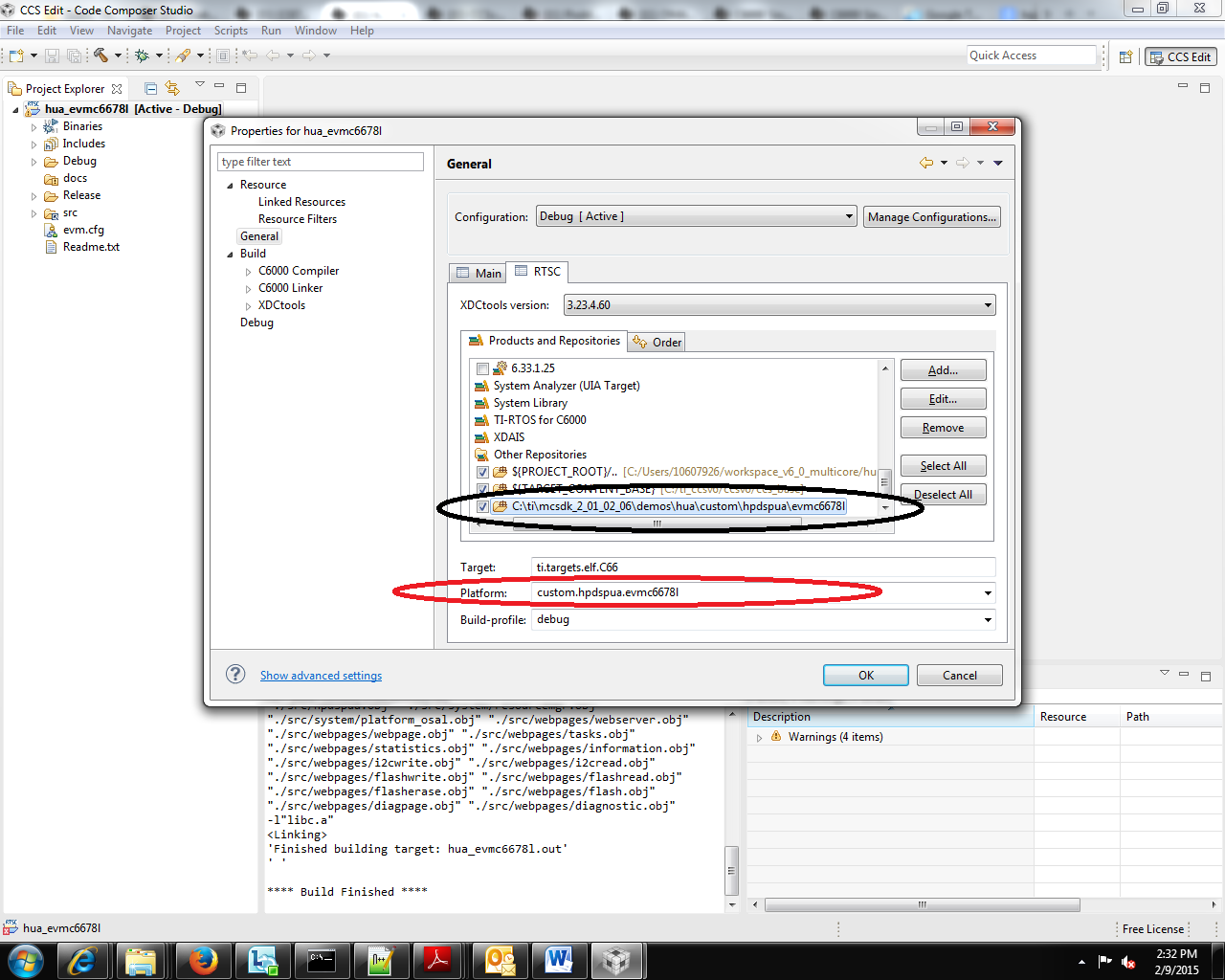Open Word from the taskbar
The width and height of the screenshot is (1225, 980).
(x=559, y=960)
